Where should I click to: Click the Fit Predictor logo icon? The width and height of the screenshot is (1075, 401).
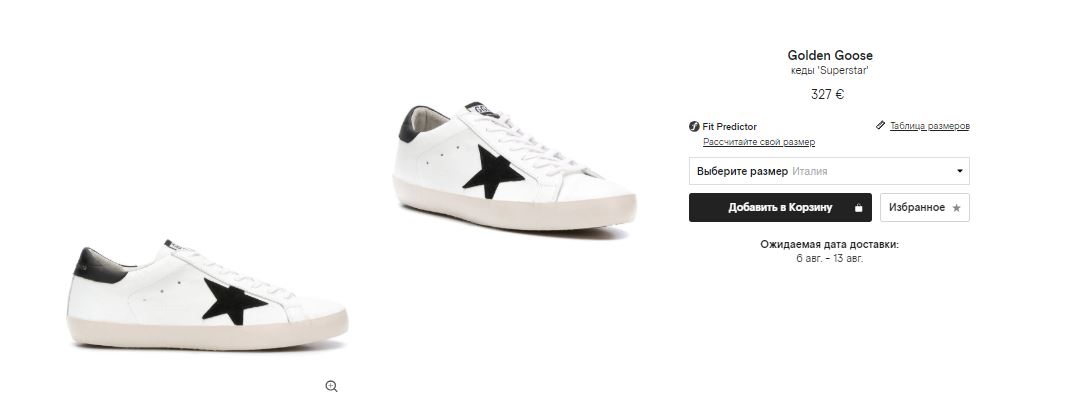point(694,127)
